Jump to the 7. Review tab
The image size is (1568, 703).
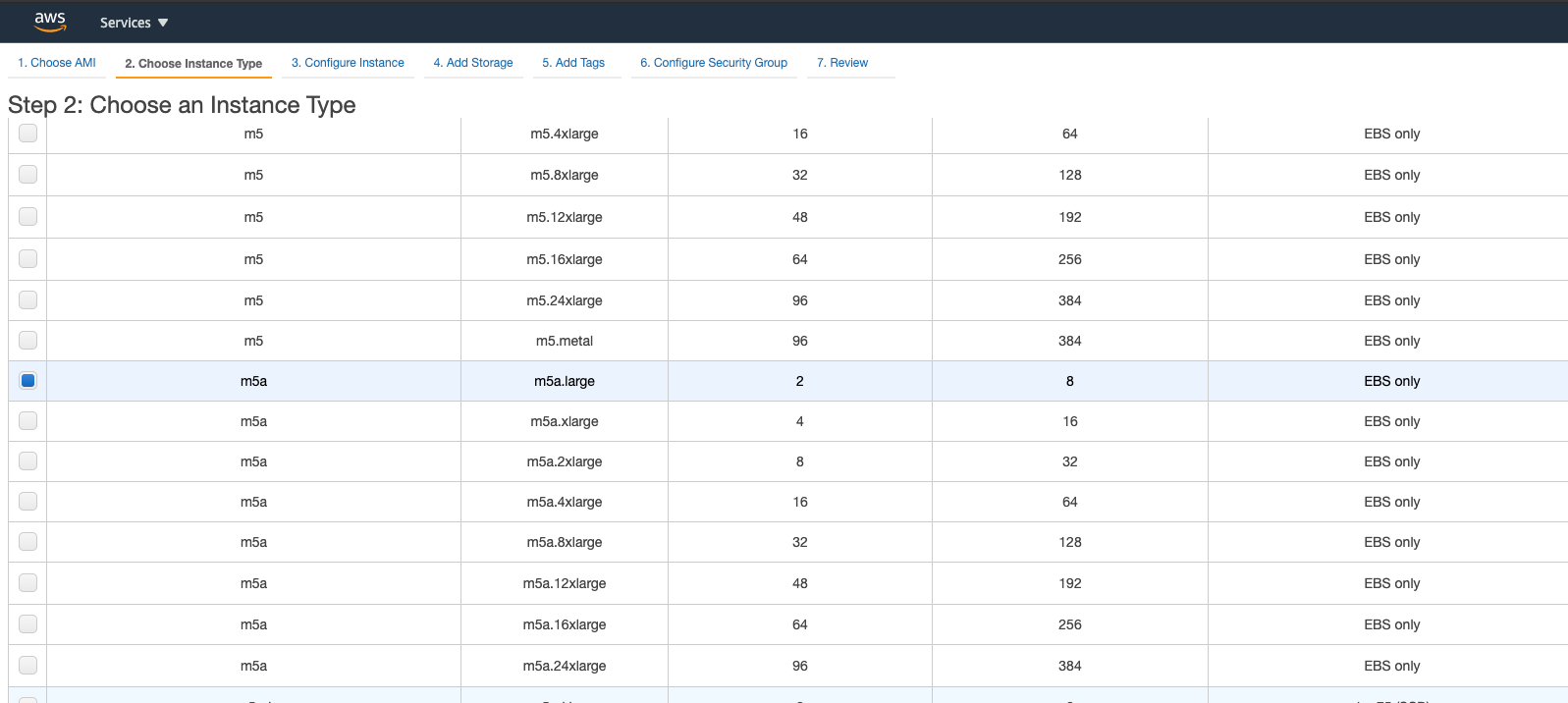tap(842, 63)
